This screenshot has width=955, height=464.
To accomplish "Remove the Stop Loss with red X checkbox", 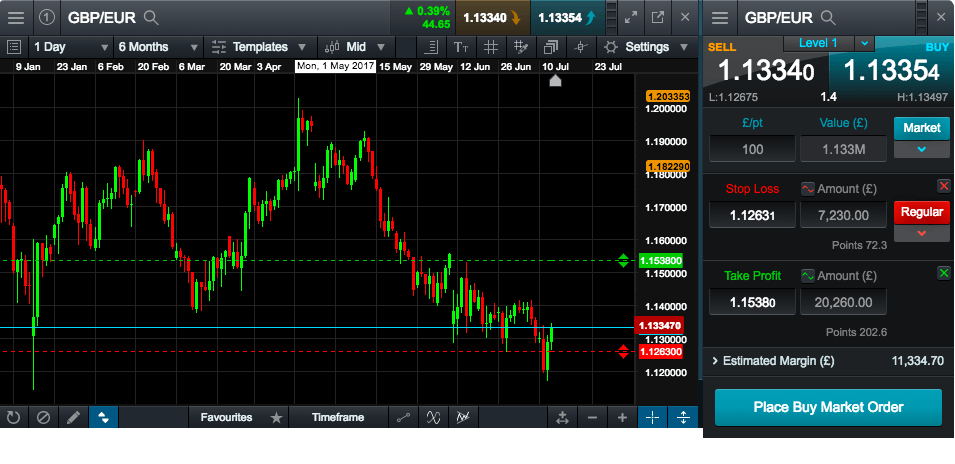I will pyautogui.click(x=943, y=186).
